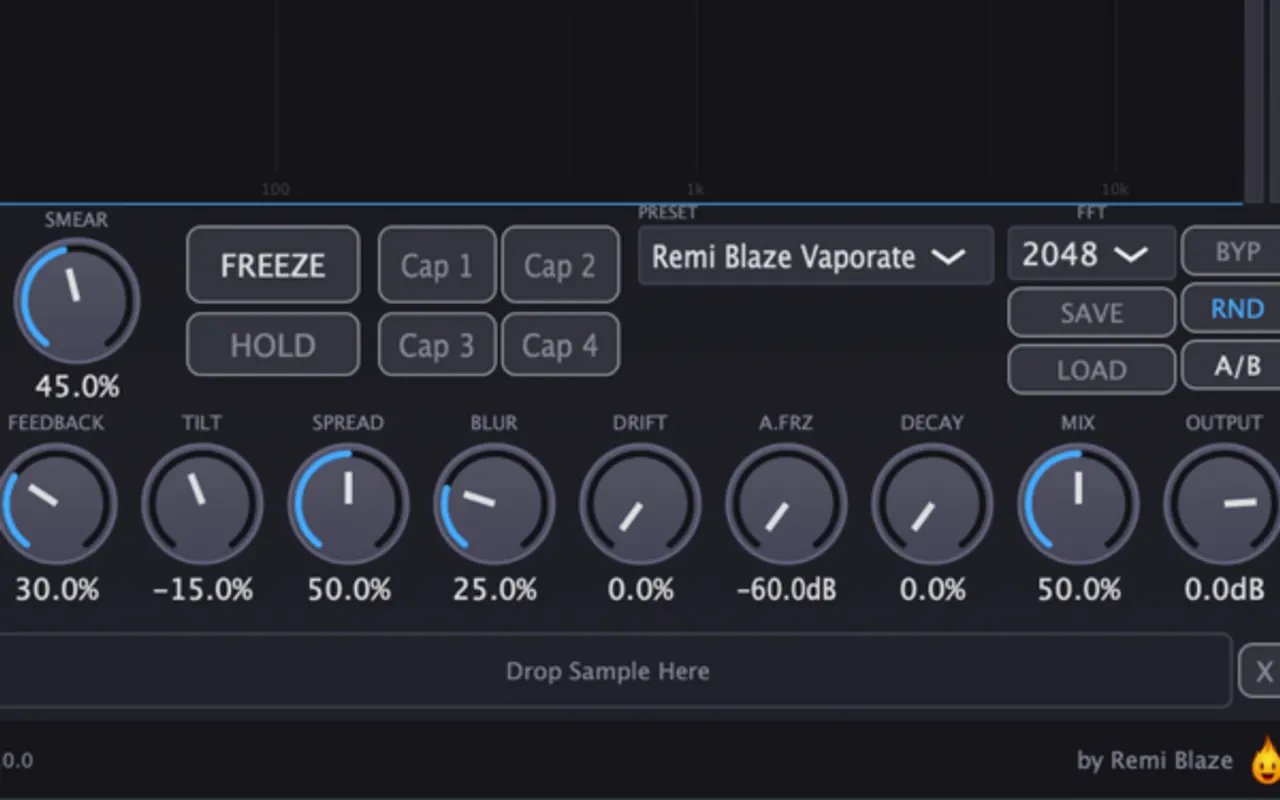Click the SMEAR knob

point(77,301)
